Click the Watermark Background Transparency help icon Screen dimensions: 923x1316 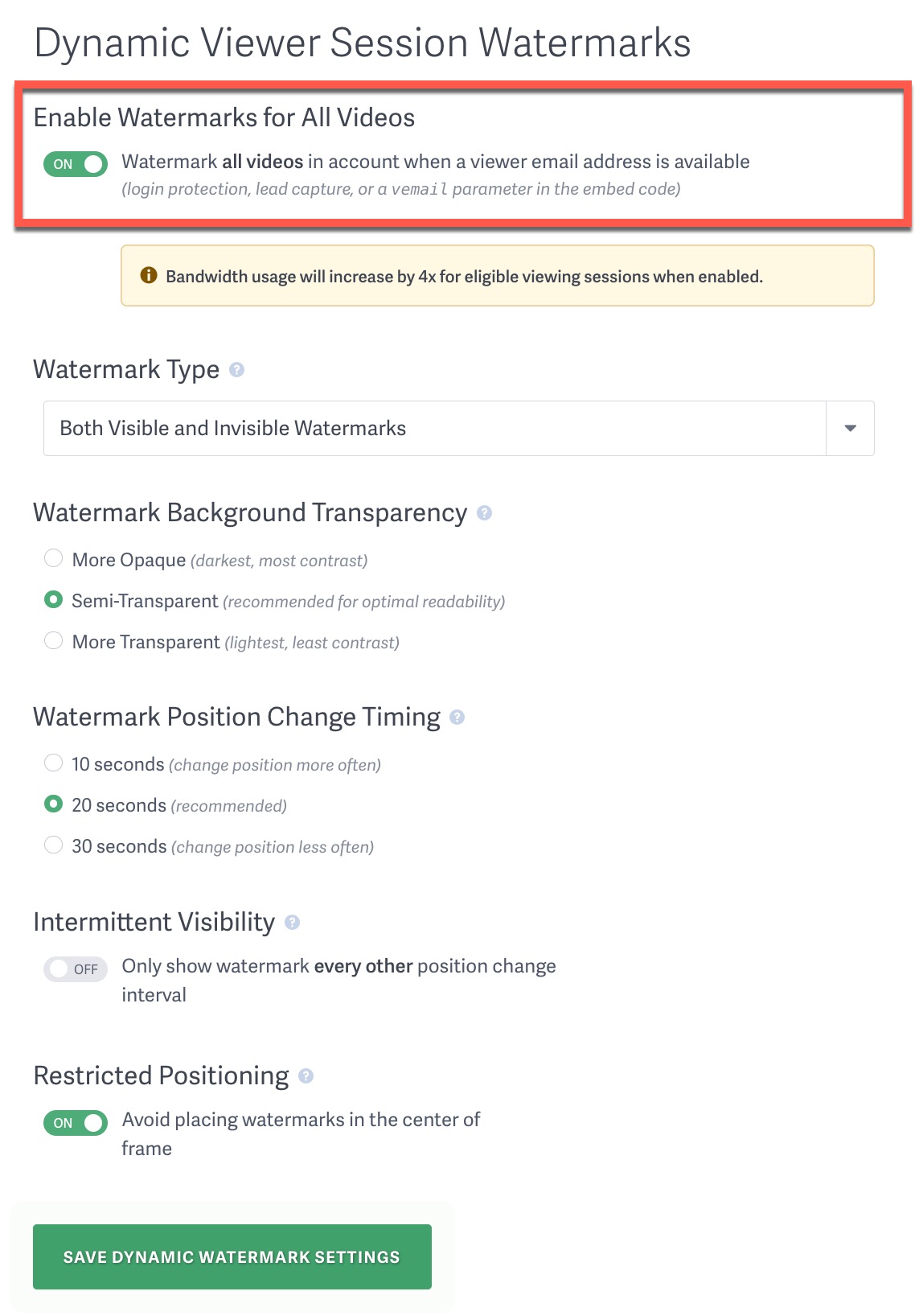click(484, 512)
